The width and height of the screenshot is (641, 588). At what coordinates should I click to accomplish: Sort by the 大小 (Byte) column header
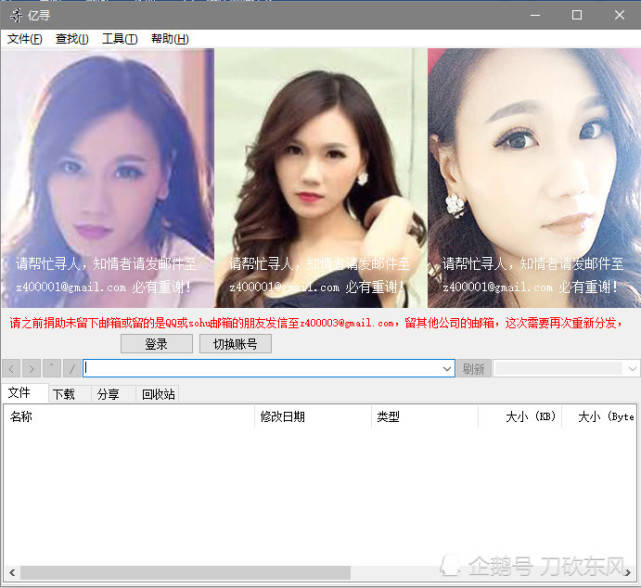(x=599, y=417)
